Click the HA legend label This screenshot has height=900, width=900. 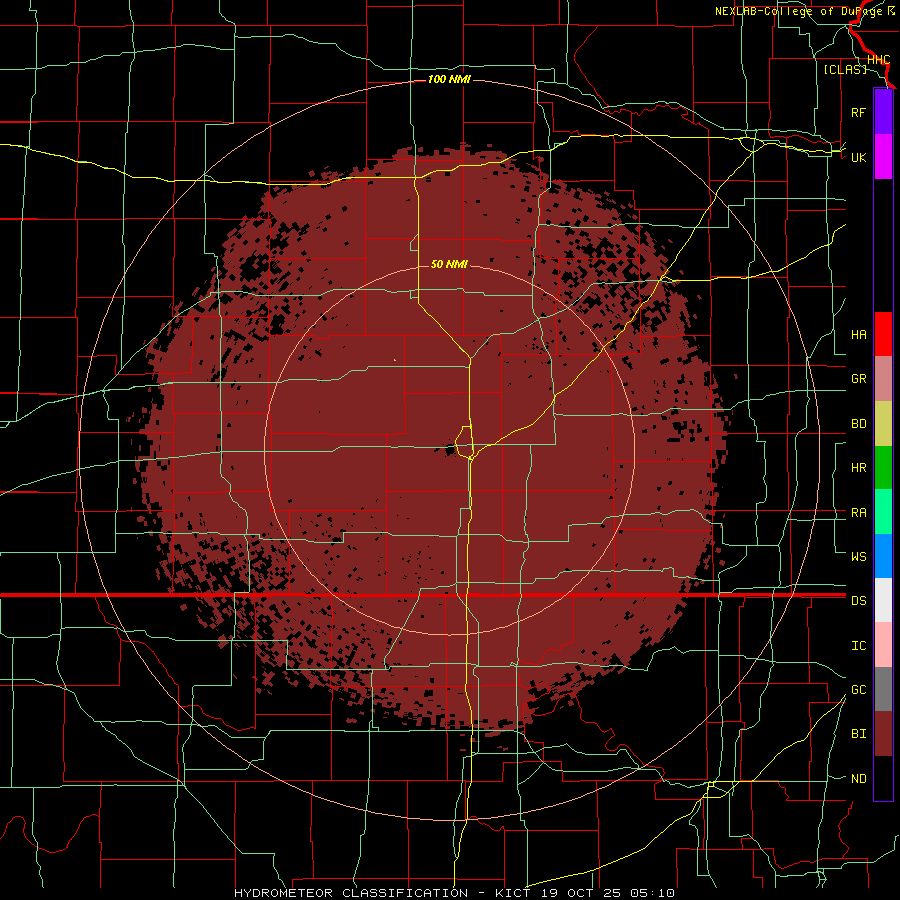pos(858,335)
